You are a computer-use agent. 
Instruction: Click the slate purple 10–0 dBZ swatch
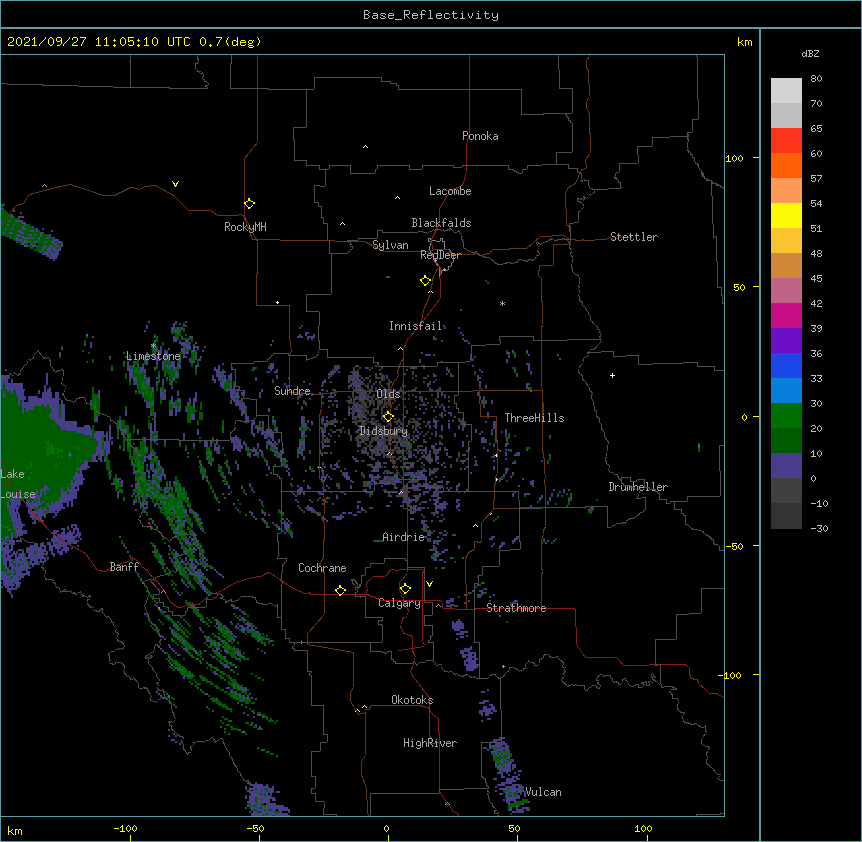(x=786, y=466)
